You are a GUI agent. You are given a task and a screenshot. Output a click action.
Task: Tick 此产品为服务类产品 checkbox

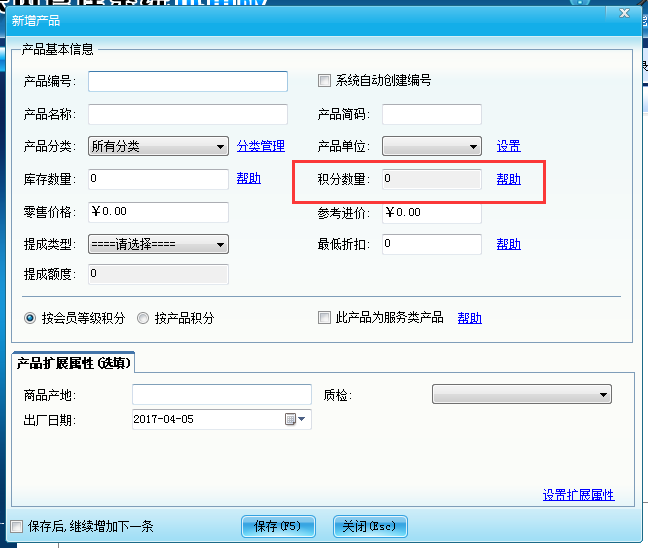tap(324, 317)
